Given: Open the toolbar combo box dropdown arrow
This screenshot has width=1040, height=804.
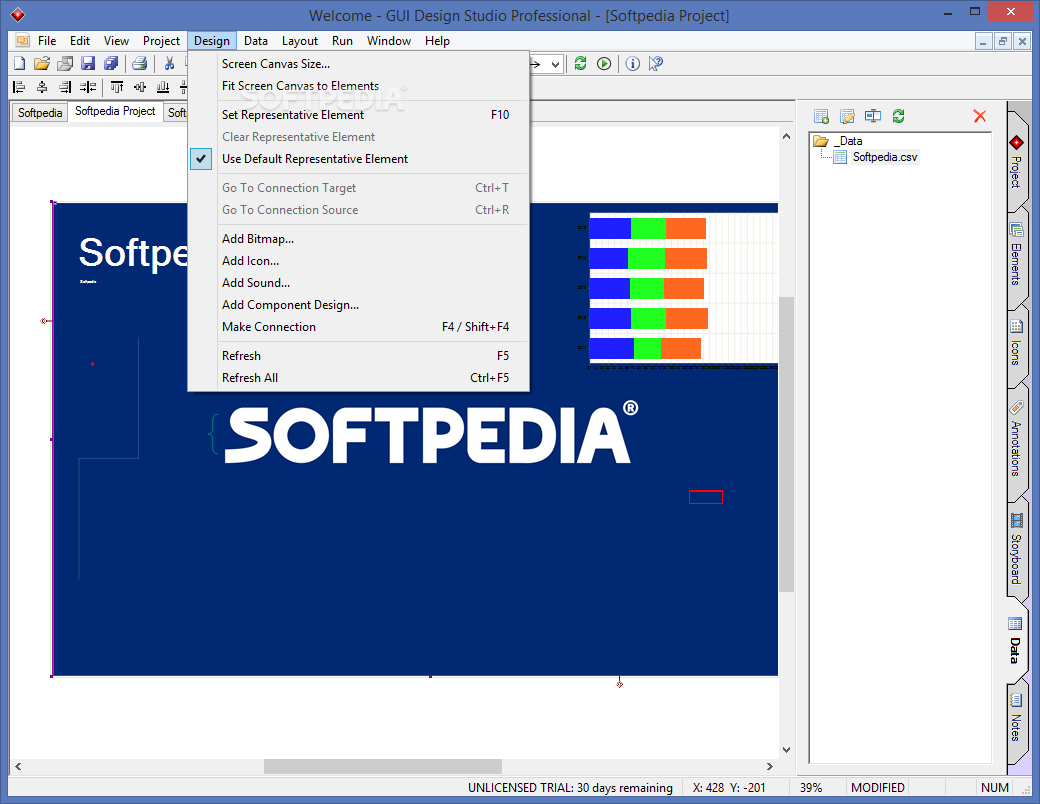Looking at the screenshot, I should tap(555, 64).
